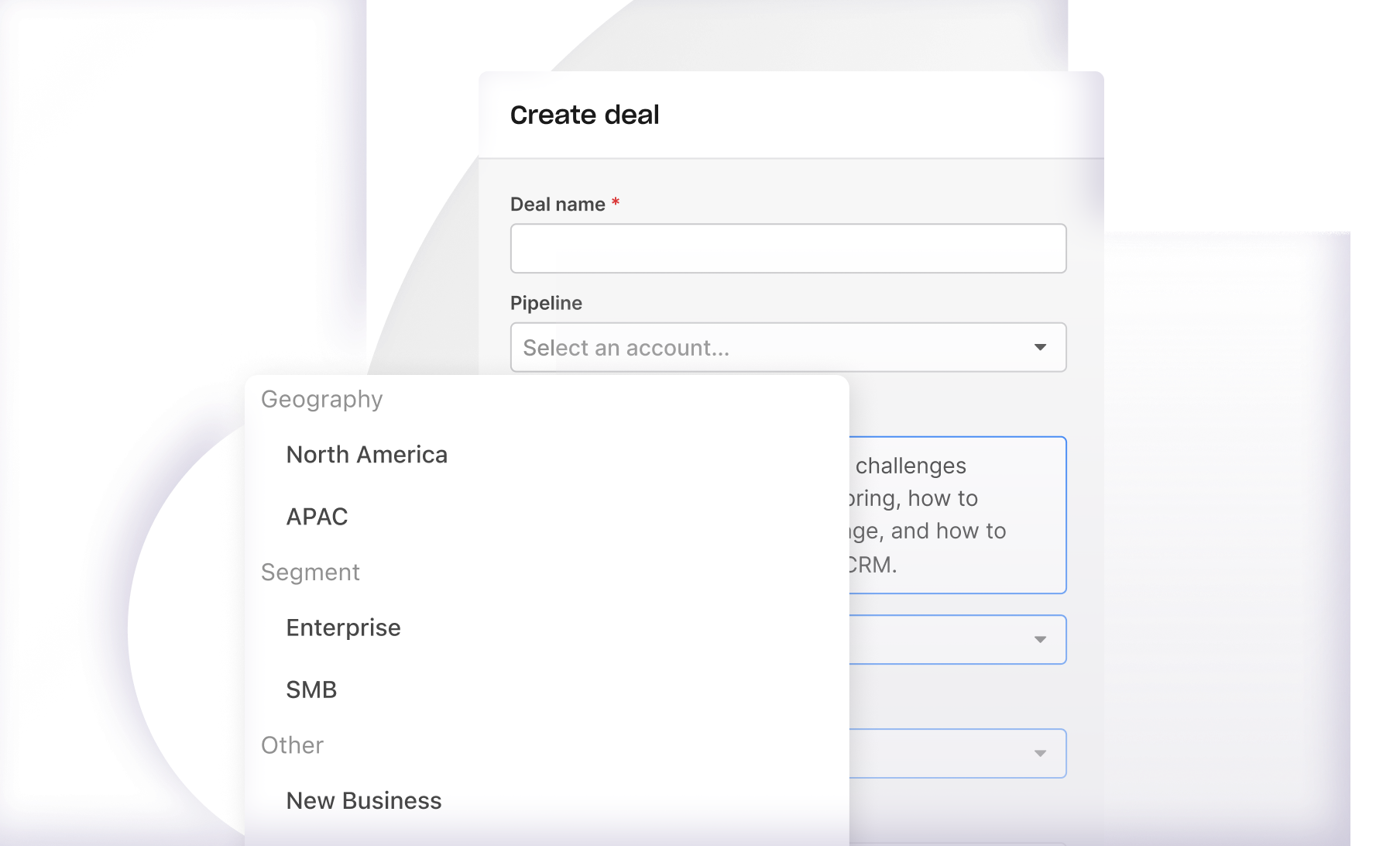Click the Other group header
The width and height of the screenshot is (1400, 846).
[x=292, y=745]
